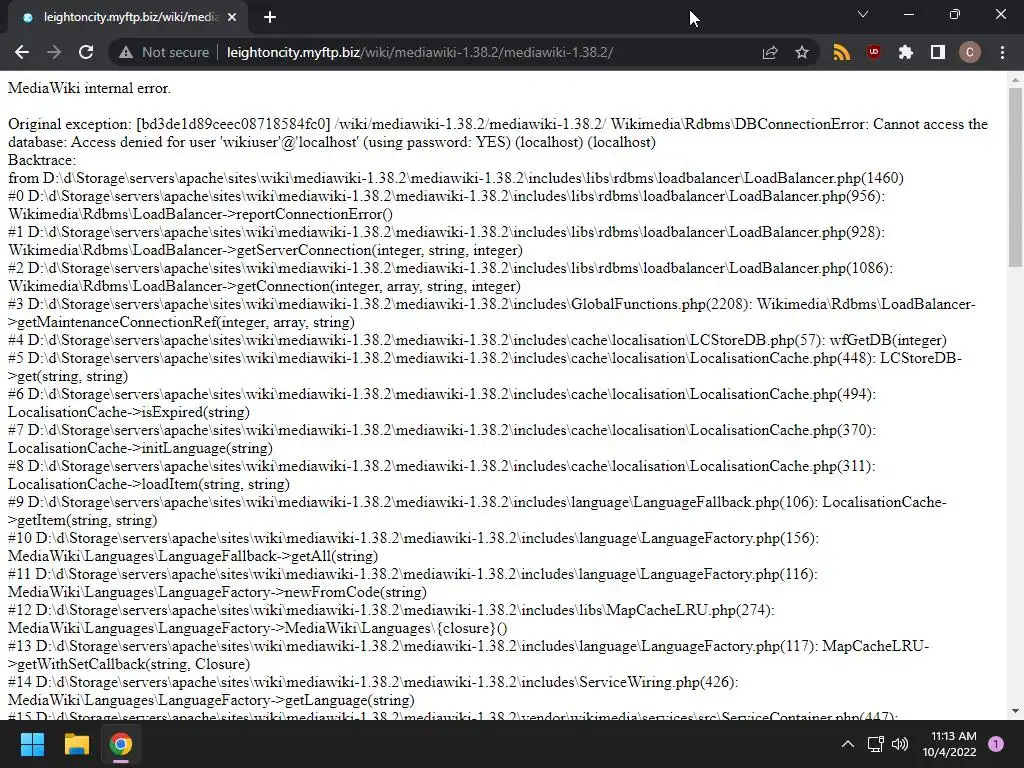Image resolution: width=1024 pixels, height=768 pixels.
Task: Click text "Access denied for user 'wikiuser'@'localhost'"
Action: click(x=216, y=142)
